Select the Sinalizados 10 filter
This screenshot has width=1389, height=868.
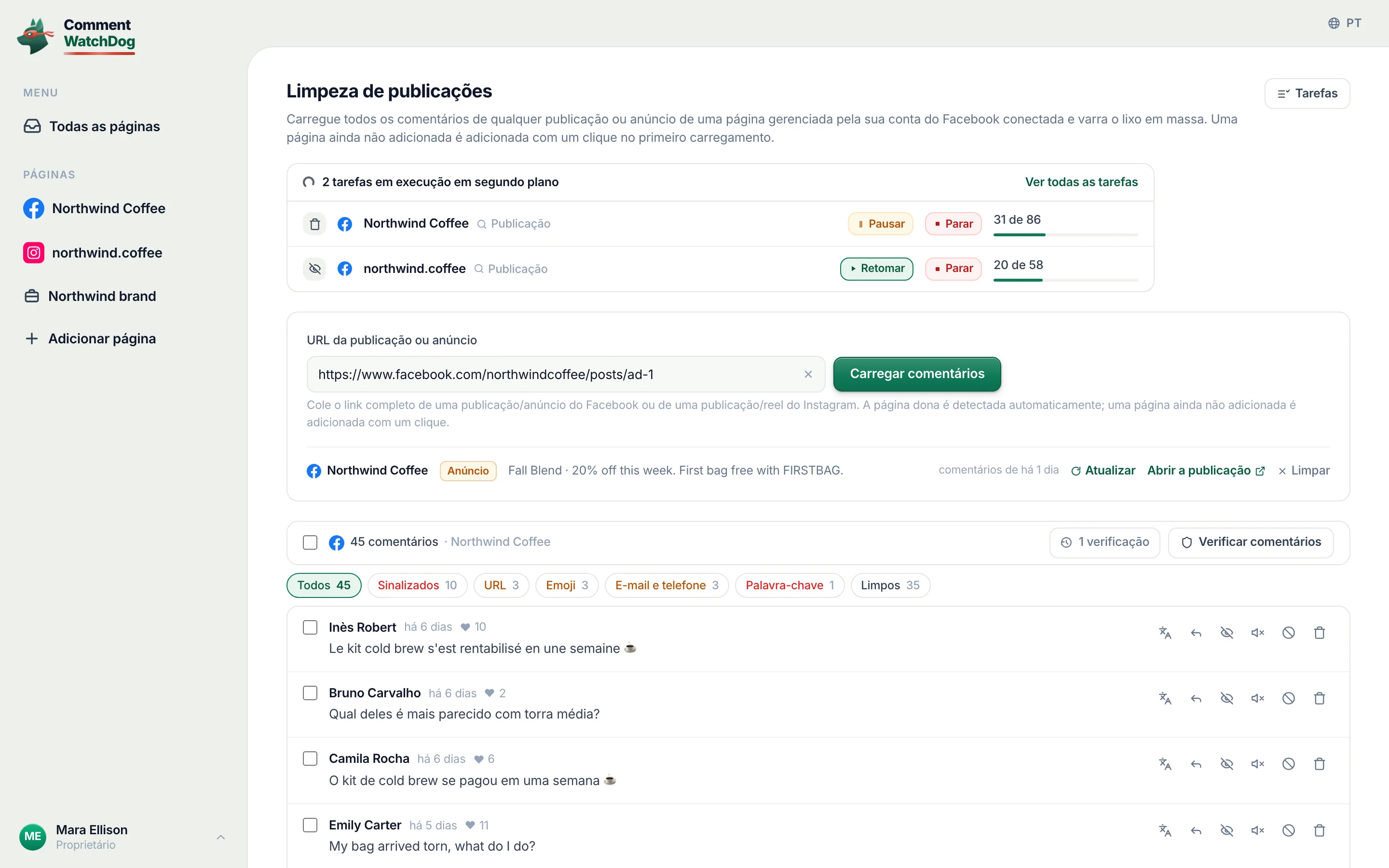pyautogui.click(x=417, y=585)
